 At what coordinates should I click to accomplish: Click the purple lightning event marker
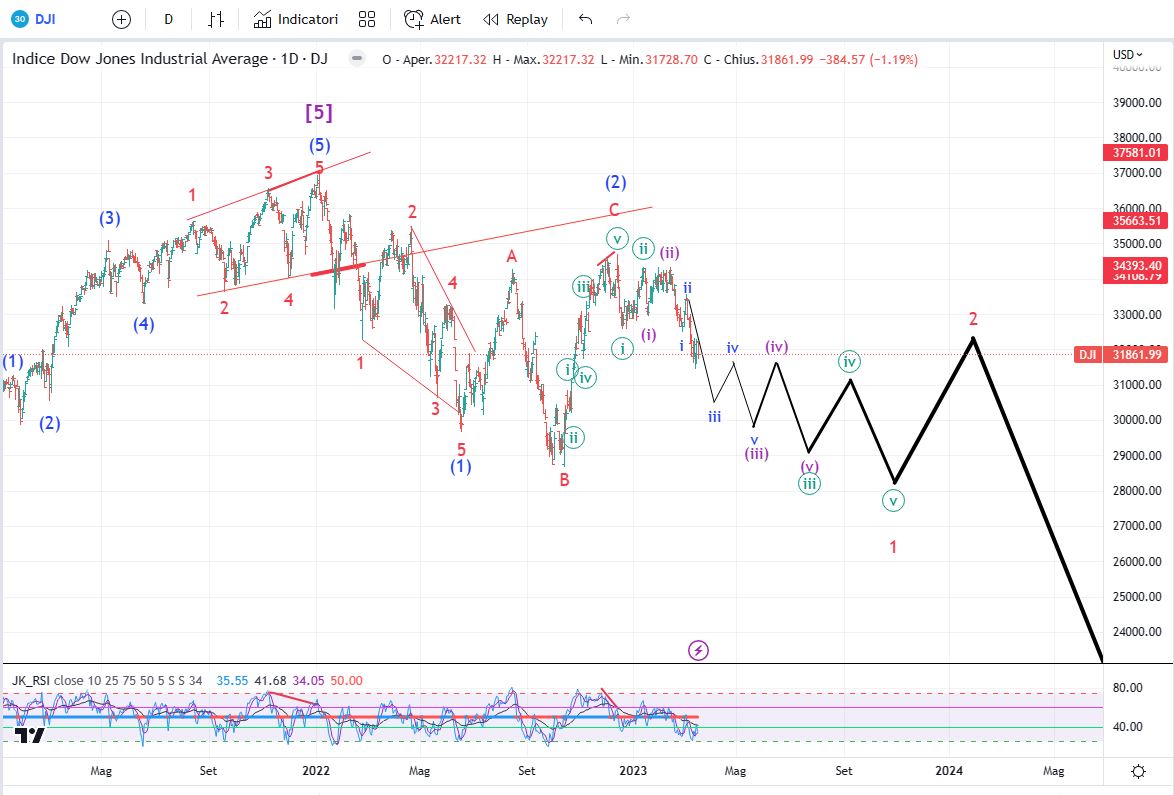(698, 651)
